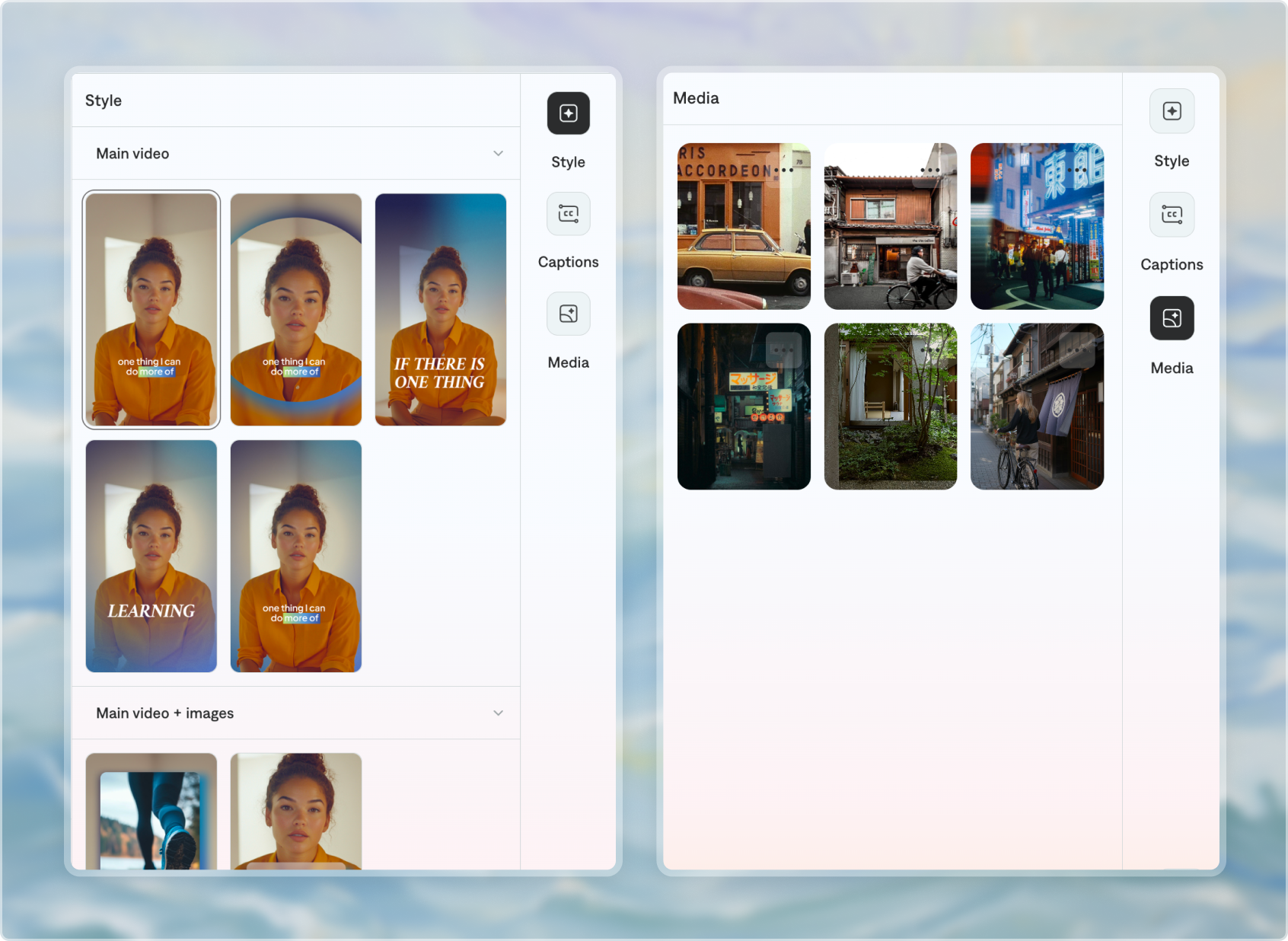The image size is (1288, 941).
Task: Click the 'Main video' section label
Action: point(132,154)
